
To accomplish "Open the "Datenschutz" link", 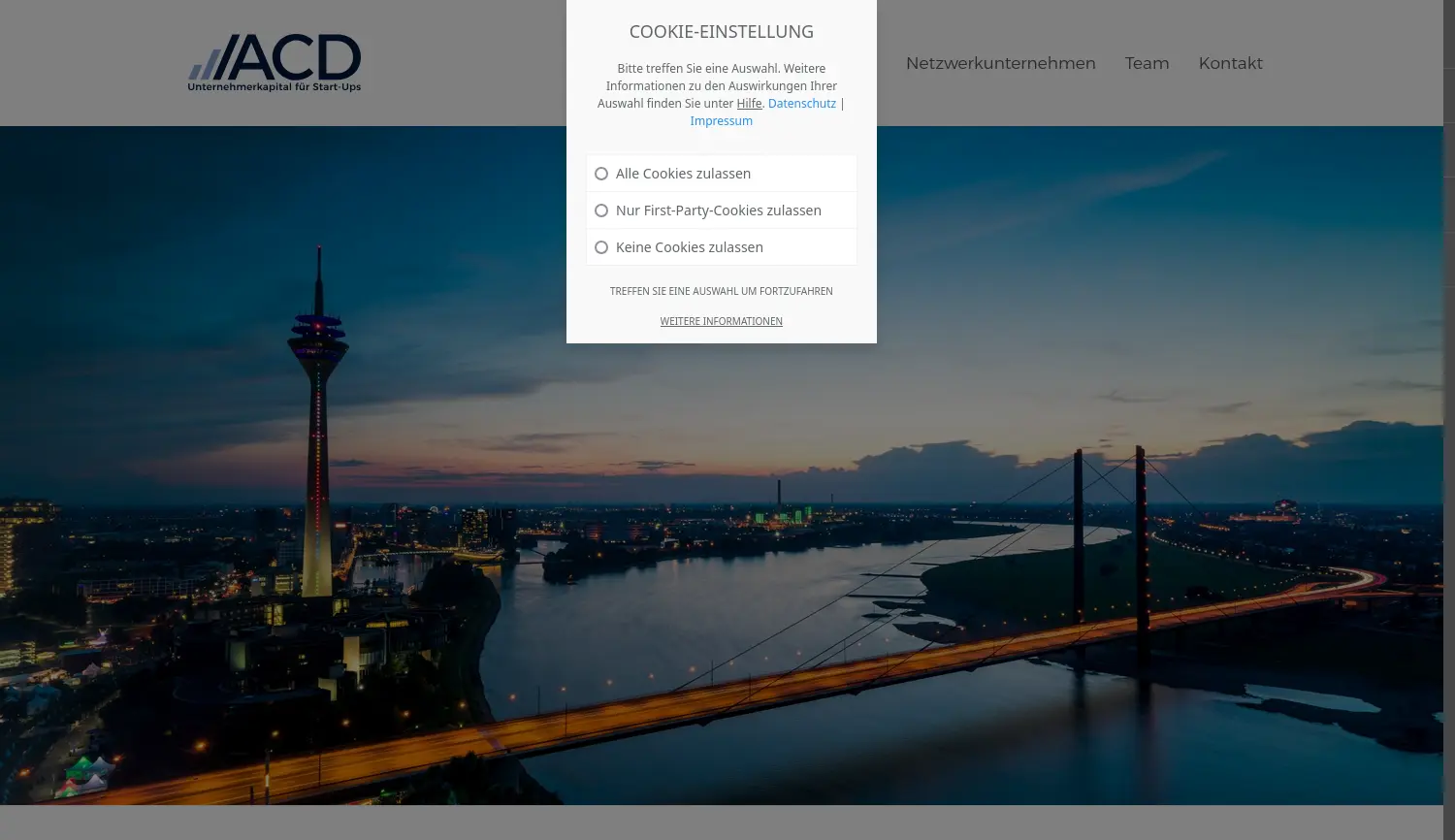I will click(x=802, y=103).
